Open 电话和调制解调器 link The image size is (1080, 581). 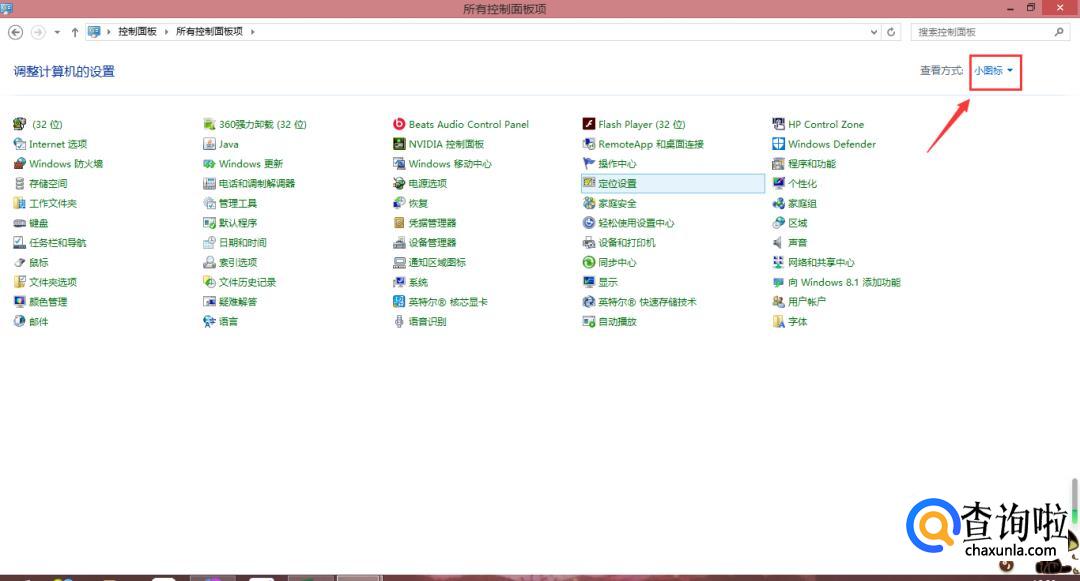click(x=257, y=183)
